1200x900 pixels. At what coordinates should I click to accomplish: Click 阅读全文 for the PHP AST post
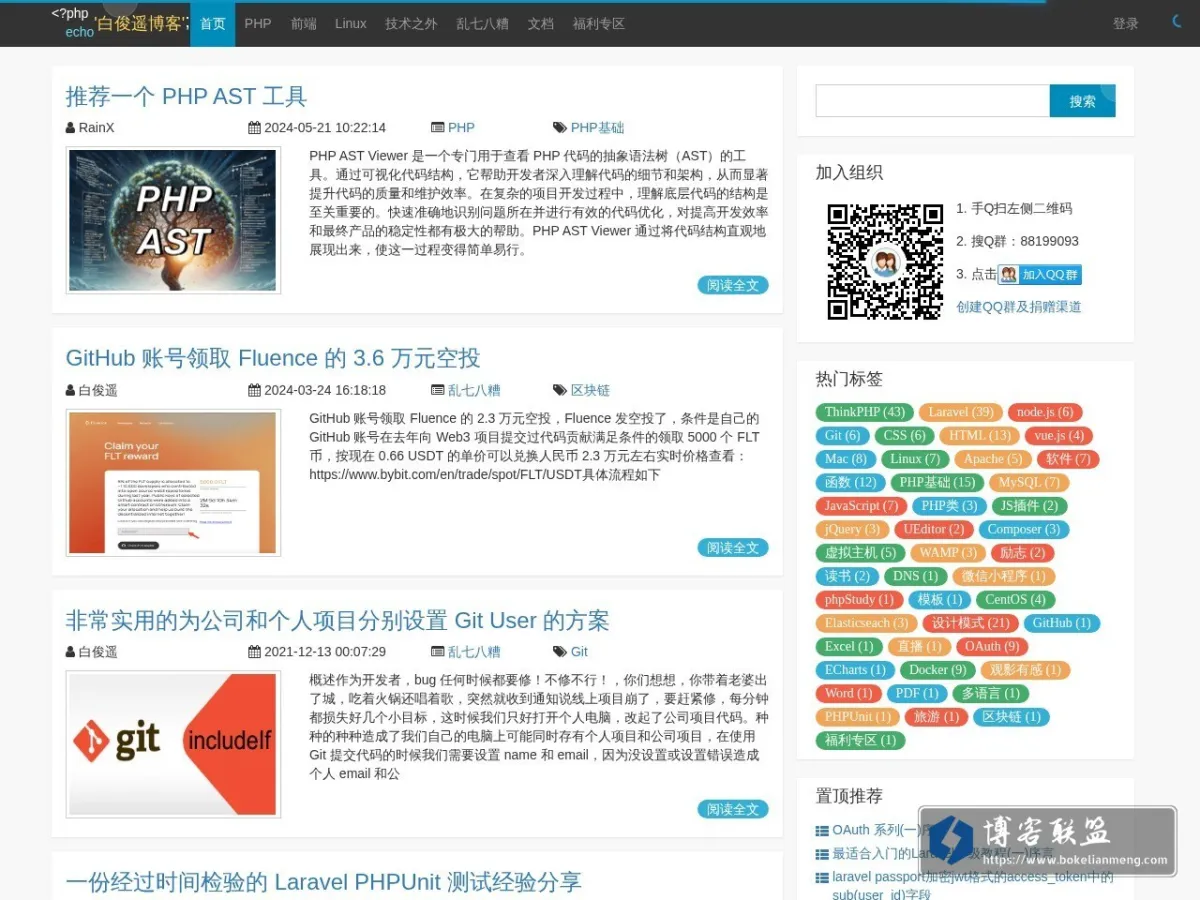tap(733, 285)
